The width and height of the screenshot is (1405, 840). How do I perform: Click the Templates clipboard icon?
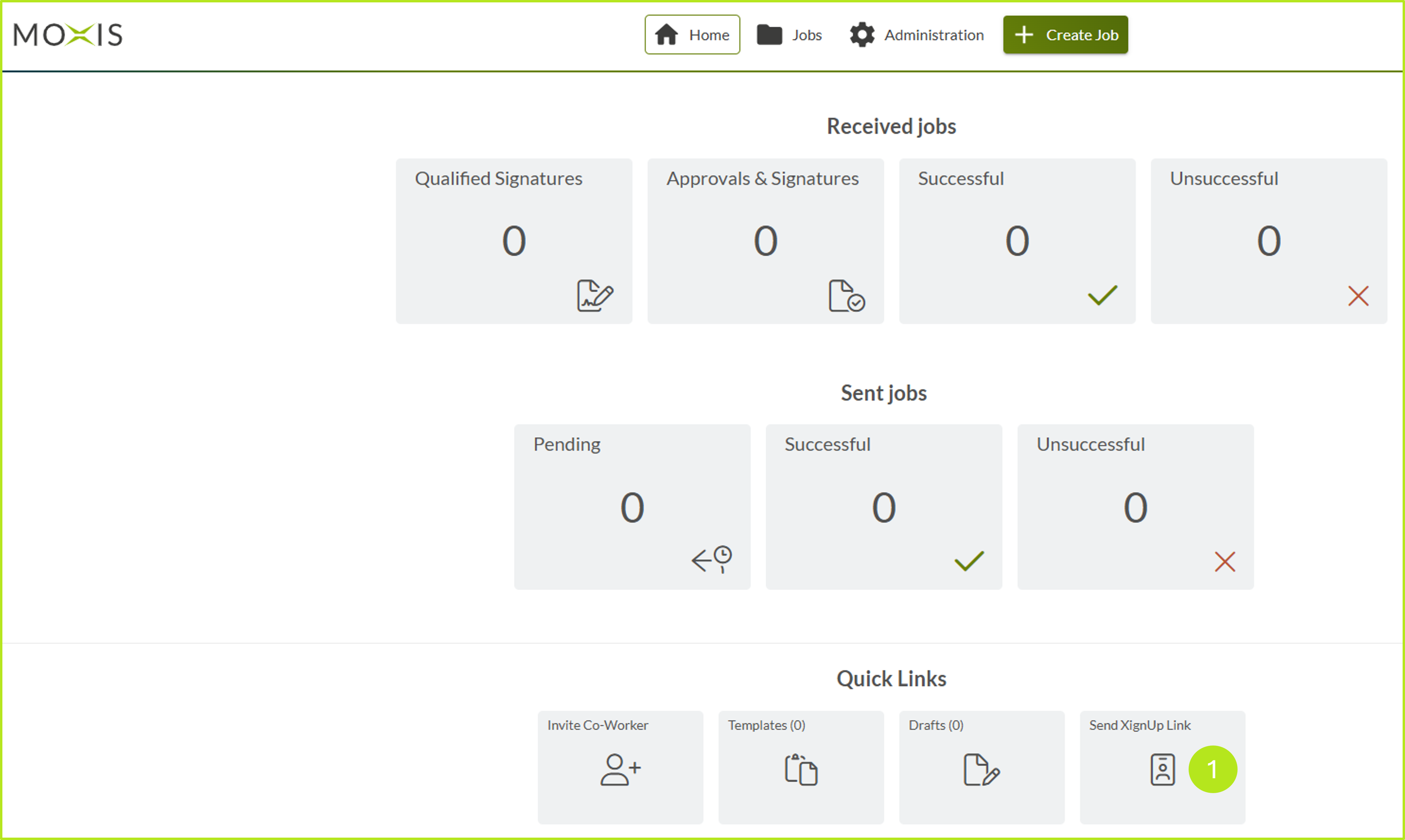(800, 769)
